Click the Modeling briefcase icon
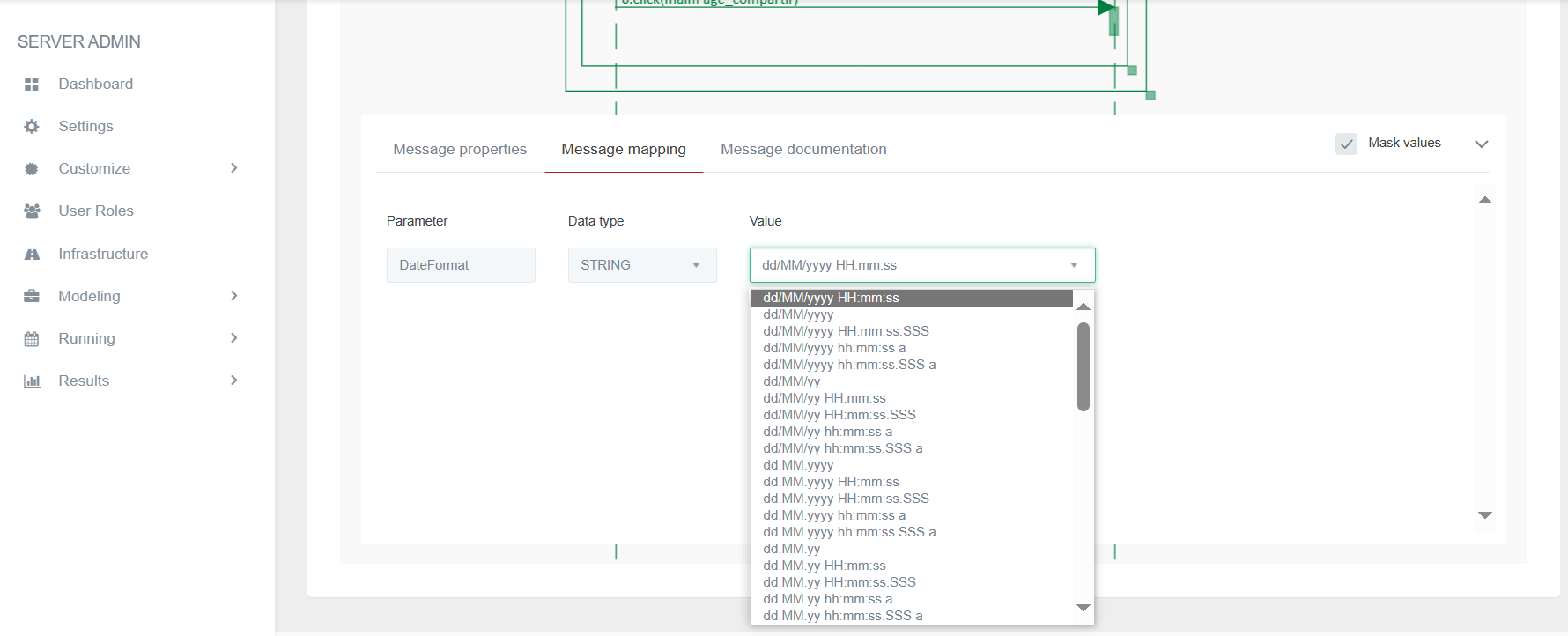The image size is (1568, 636). pos(32,297)
